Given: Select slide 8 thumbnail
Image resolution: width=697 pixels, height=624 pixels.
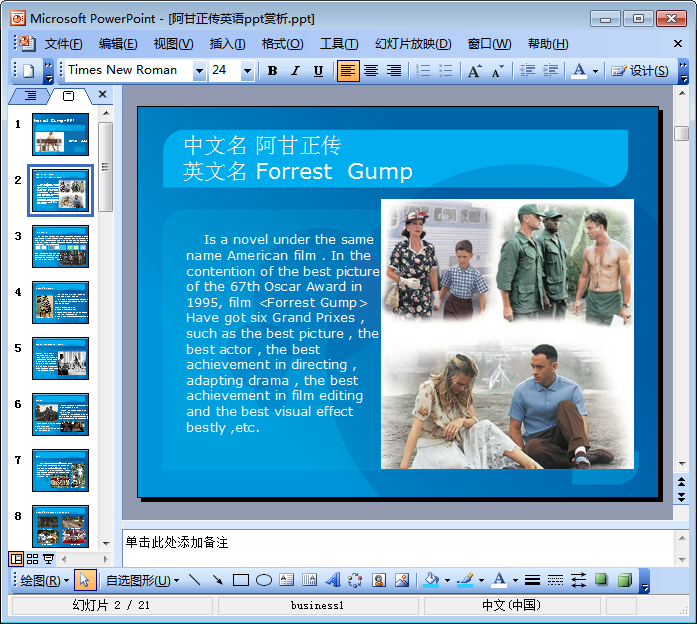Looking at the screenshot, I should [x=60, y=526].
